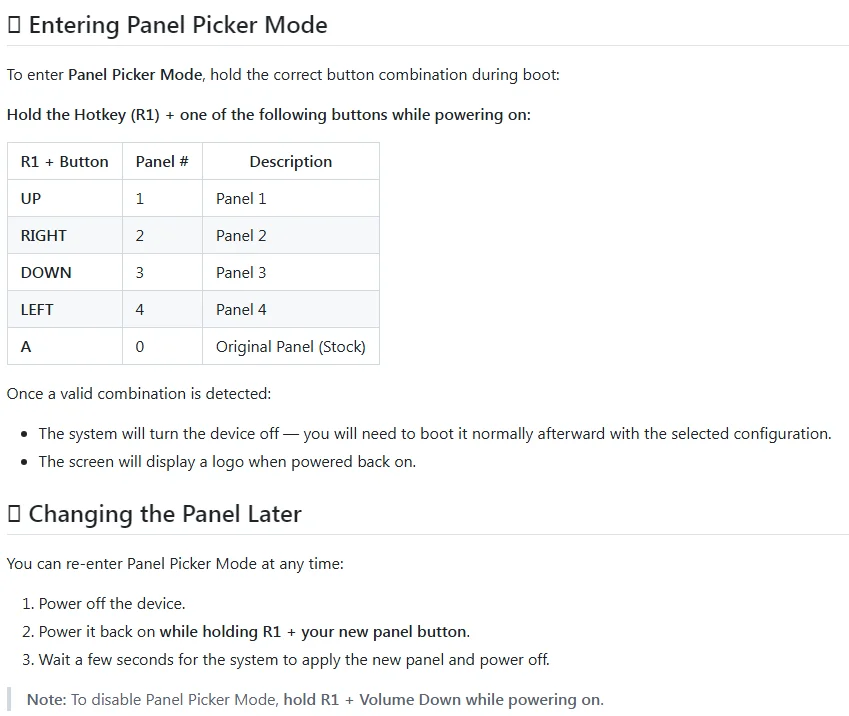Click the DOWN row button cell
Image resolution: width=849 pixels, height=716 pixels.
65,272
